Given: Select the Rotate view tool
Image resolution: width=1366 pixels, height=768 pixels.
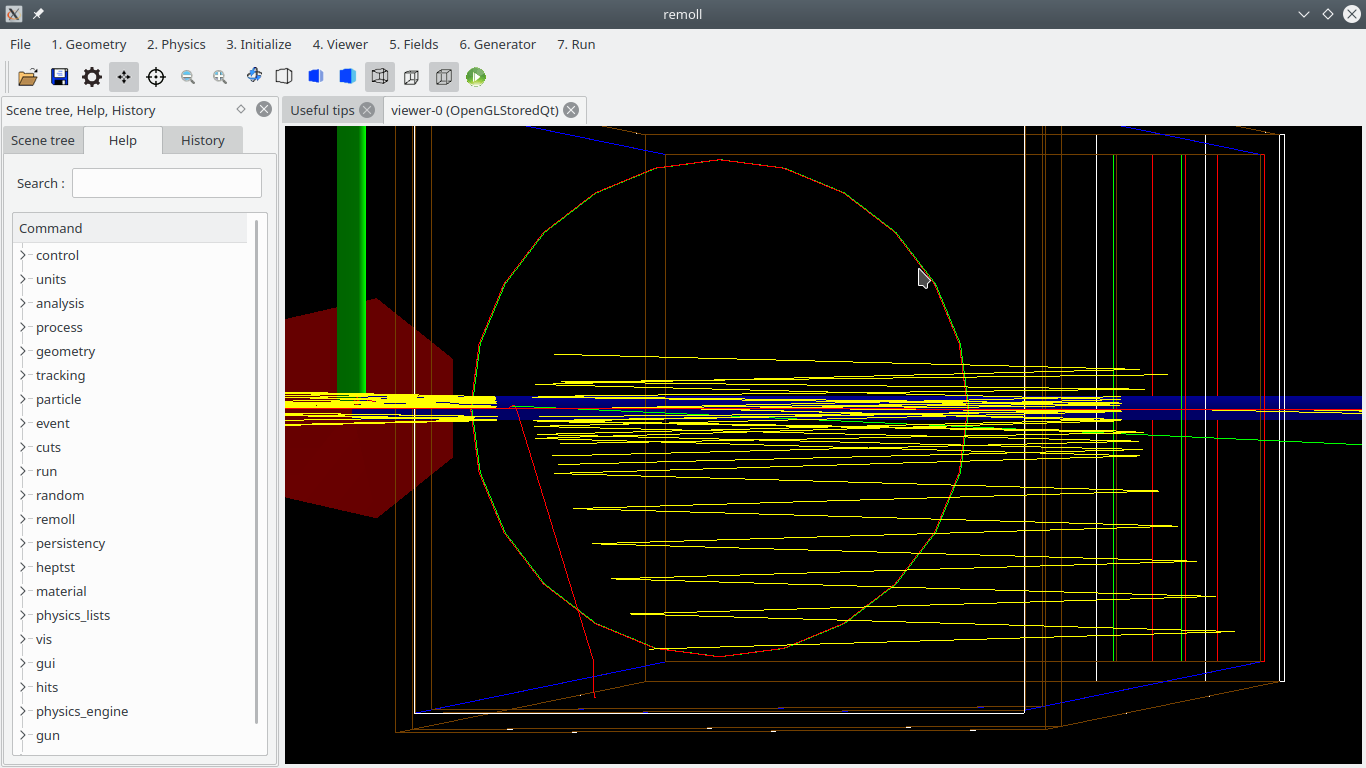Looking at the screenshot, I should tap(254, 76).
